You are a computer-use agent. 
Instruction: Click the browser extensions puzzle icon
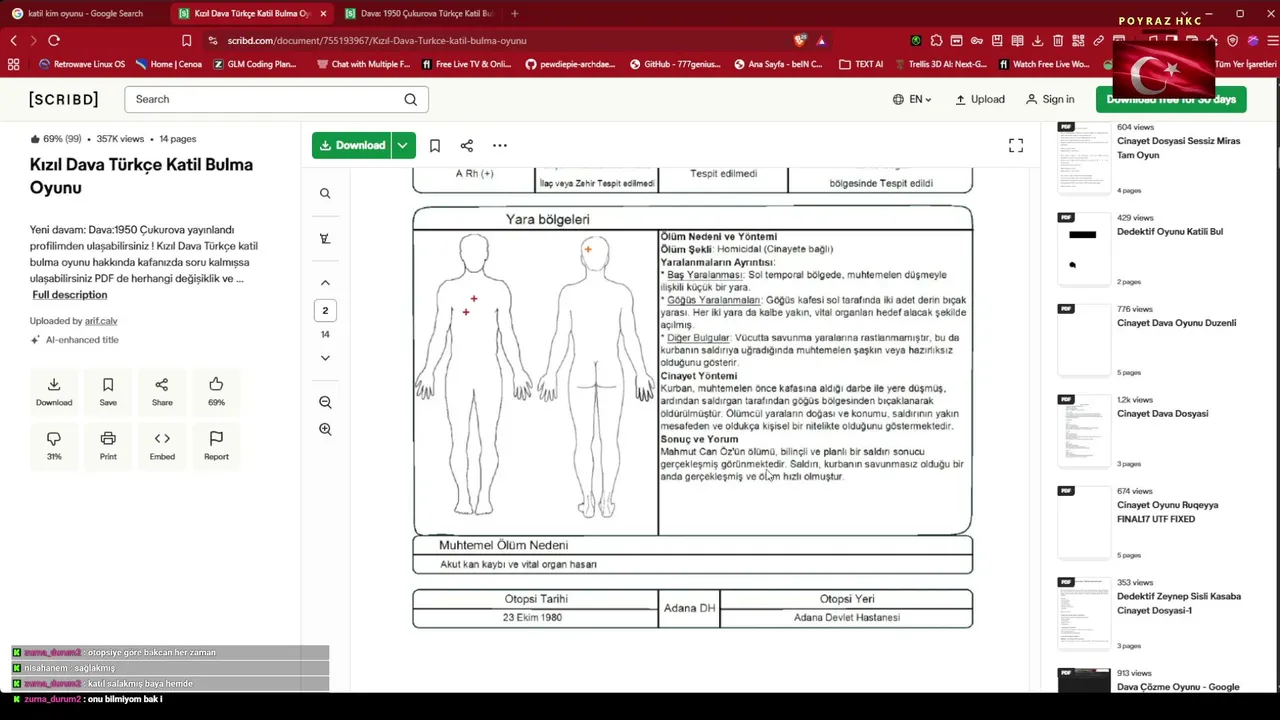936,40
